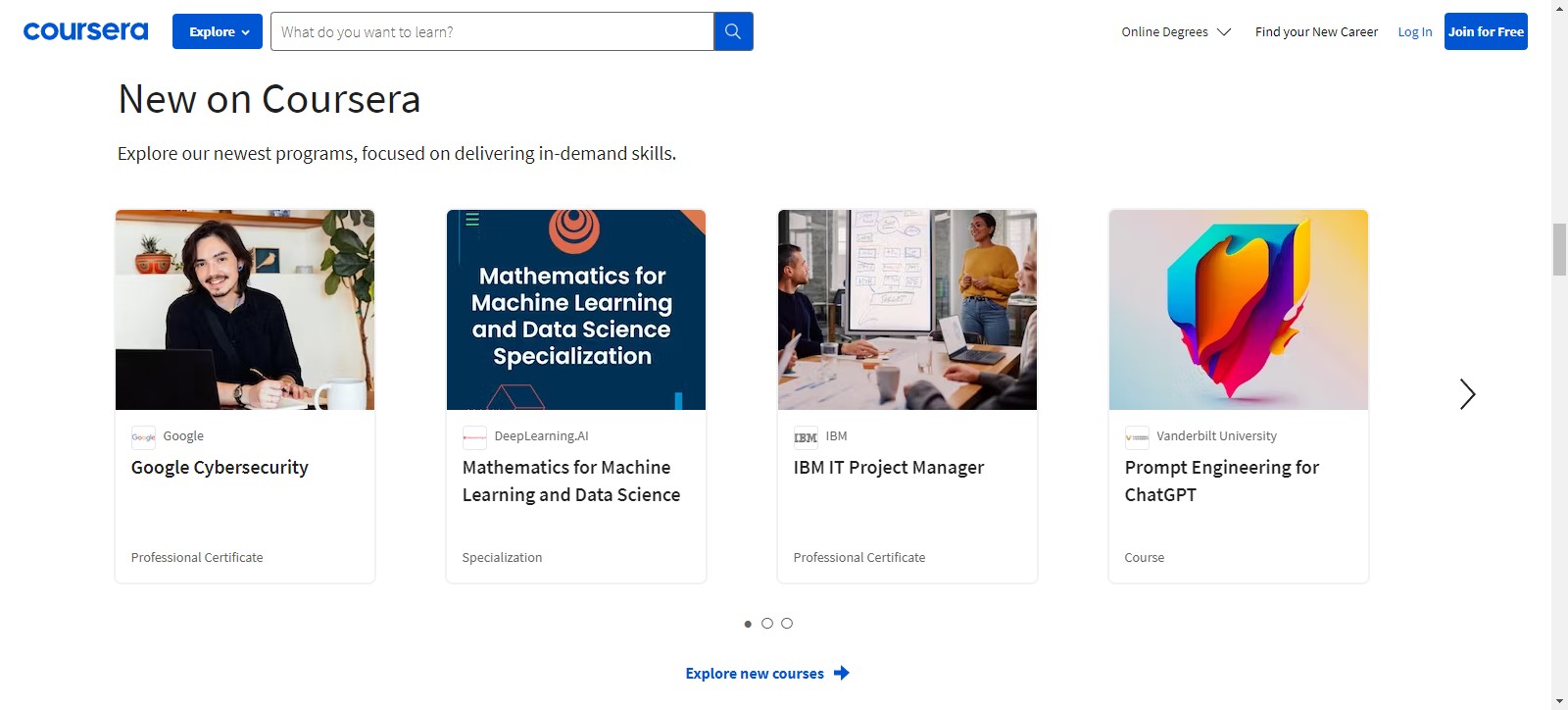The width and height of the screenshot is (1568, 710).
Task: Click the page vertical scrollbar thumb
Action: tap(1559, 249)
